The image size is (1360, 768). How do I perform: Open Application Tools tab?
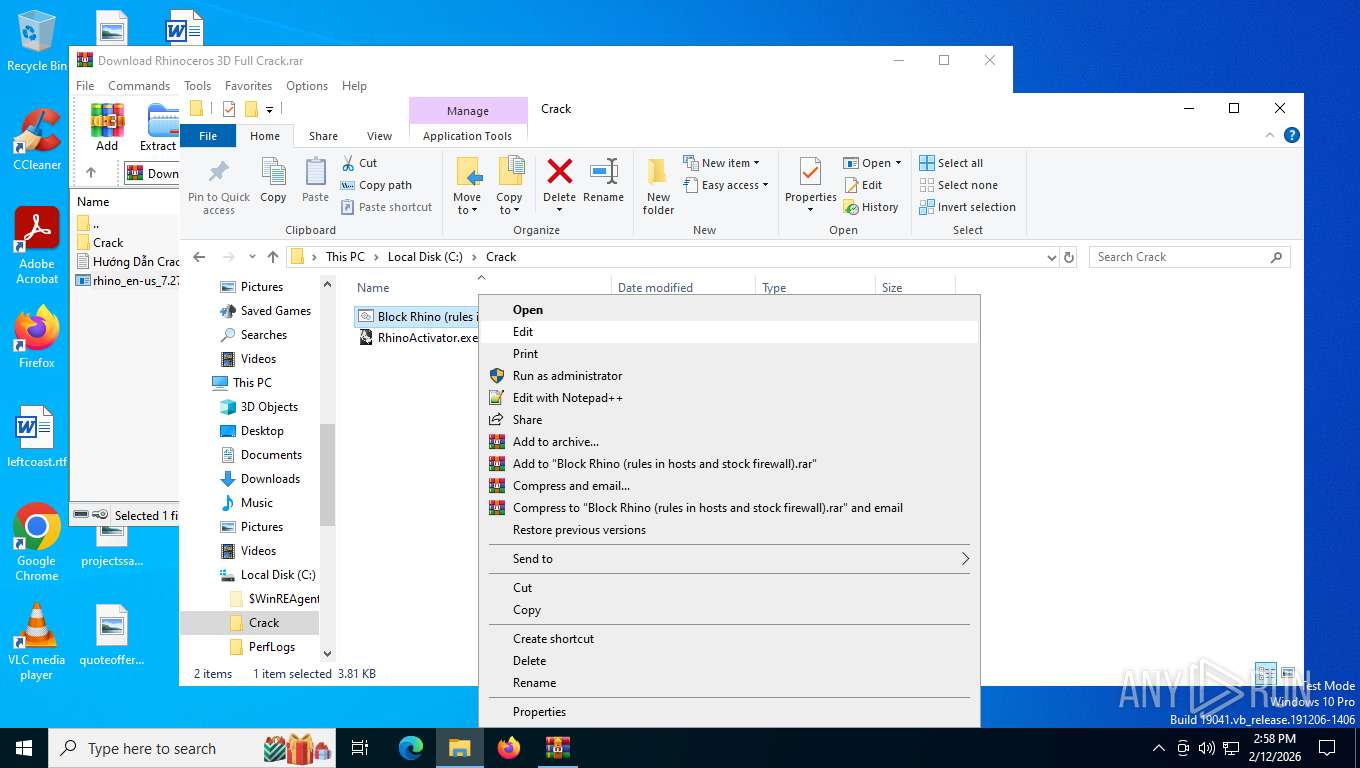(x=467, y=136)
